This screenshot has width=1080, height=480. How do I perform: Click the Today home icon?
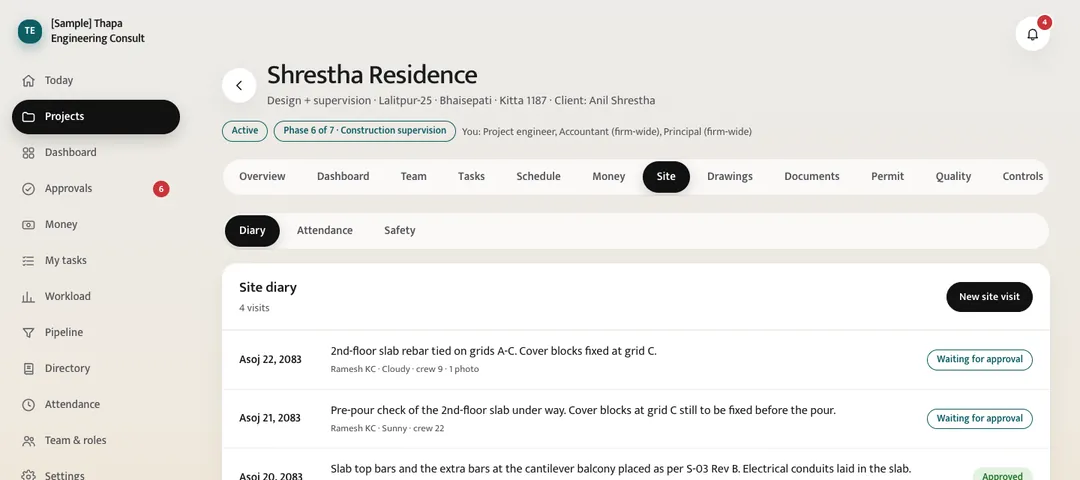(x=28, y=81)
